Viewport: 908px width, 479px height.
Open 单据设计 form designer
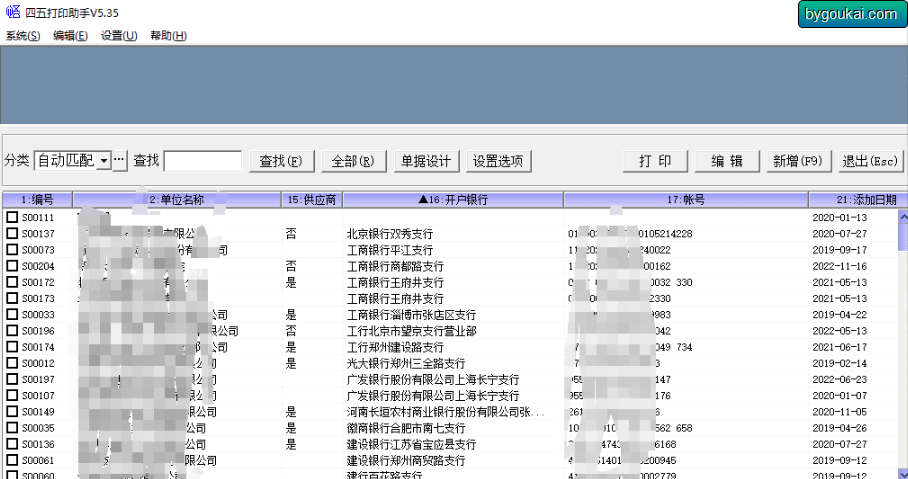426,161
